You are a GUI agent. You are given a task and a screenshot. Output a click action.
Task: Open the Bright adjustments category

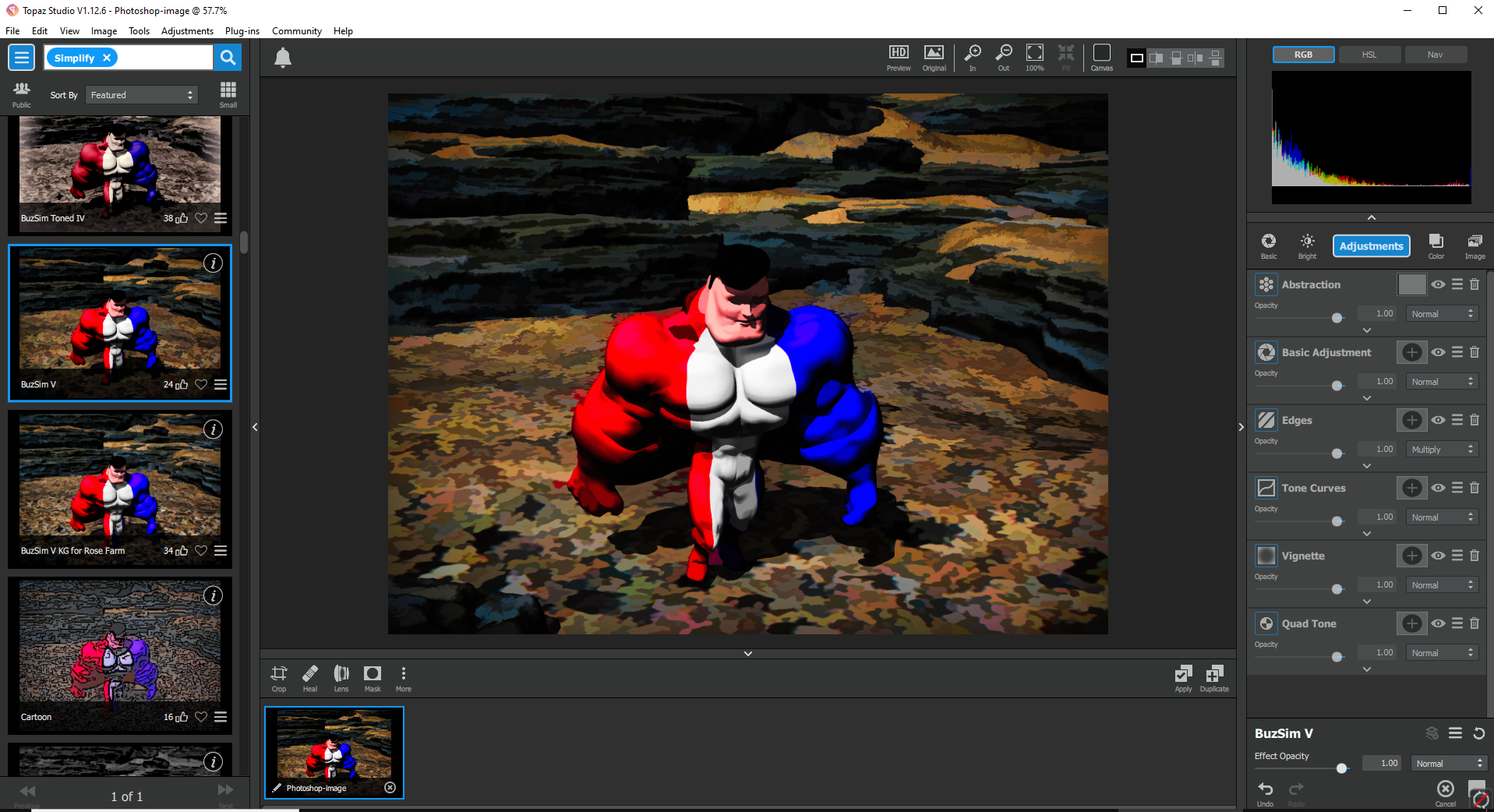[1308, 245]
